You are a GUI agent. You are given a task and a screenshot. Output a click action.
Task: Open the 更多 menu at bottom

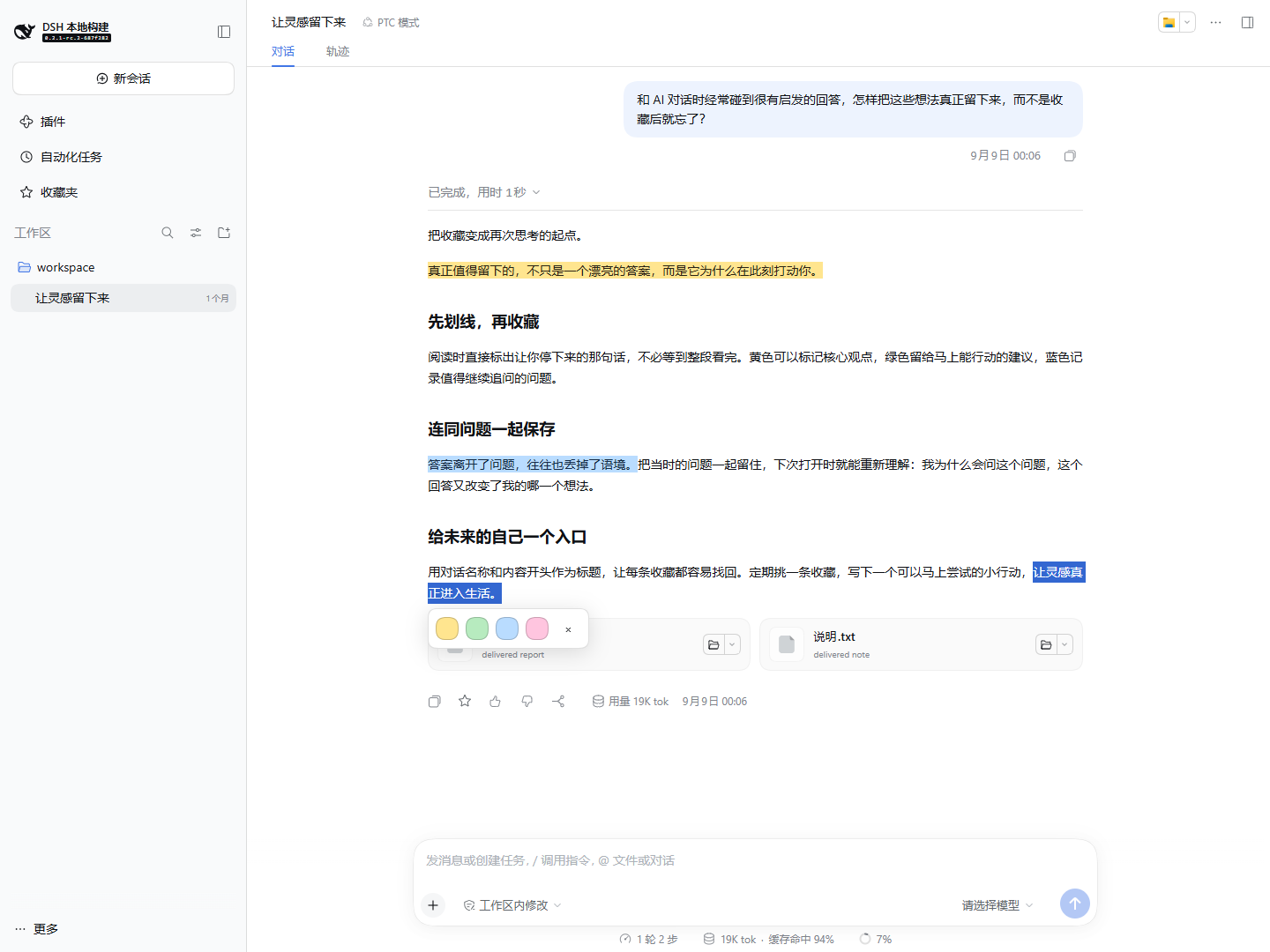click(x=36, y=929)
